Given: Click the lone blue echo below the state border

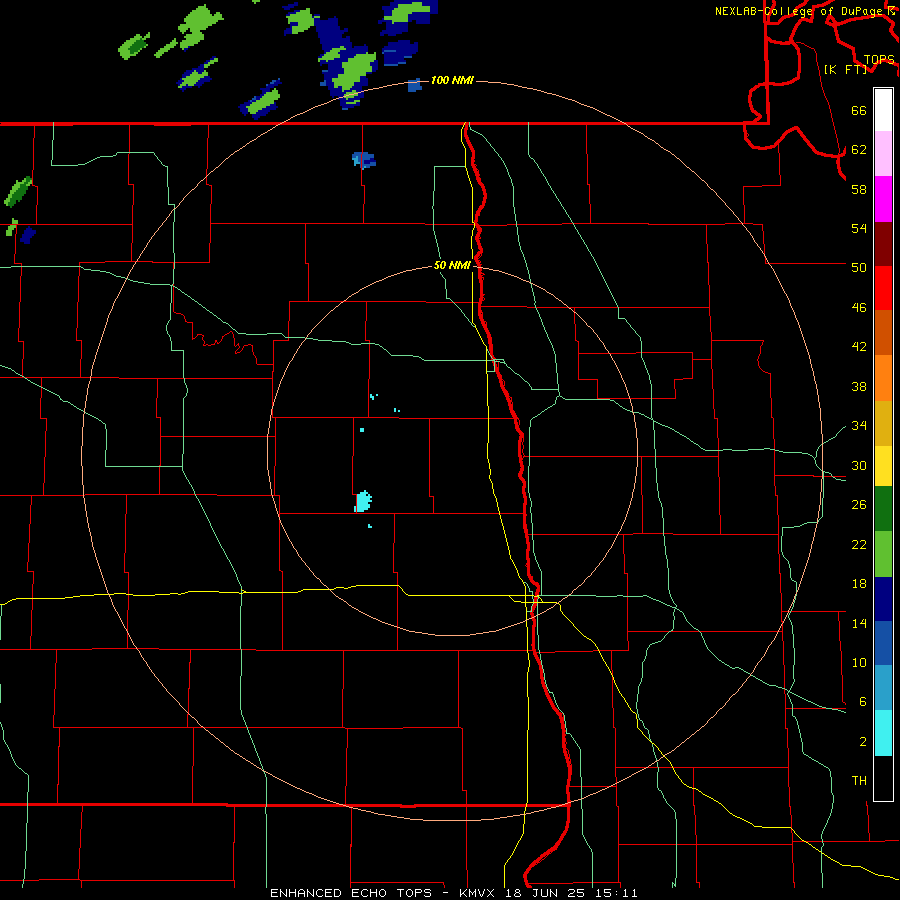Looking at the screenshot, I should (x=363, y=160).
